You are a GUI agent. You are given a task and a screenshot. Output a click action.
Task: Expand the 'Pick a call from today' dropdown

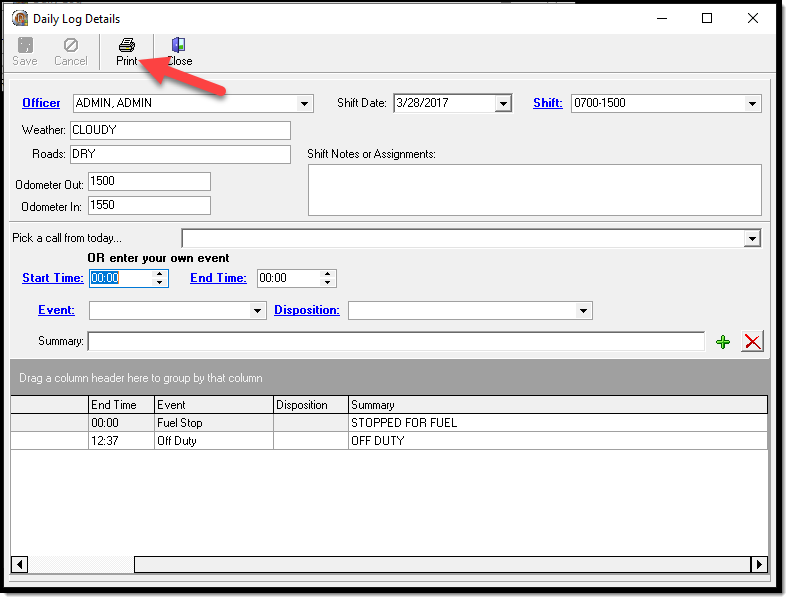coord(751,238)
